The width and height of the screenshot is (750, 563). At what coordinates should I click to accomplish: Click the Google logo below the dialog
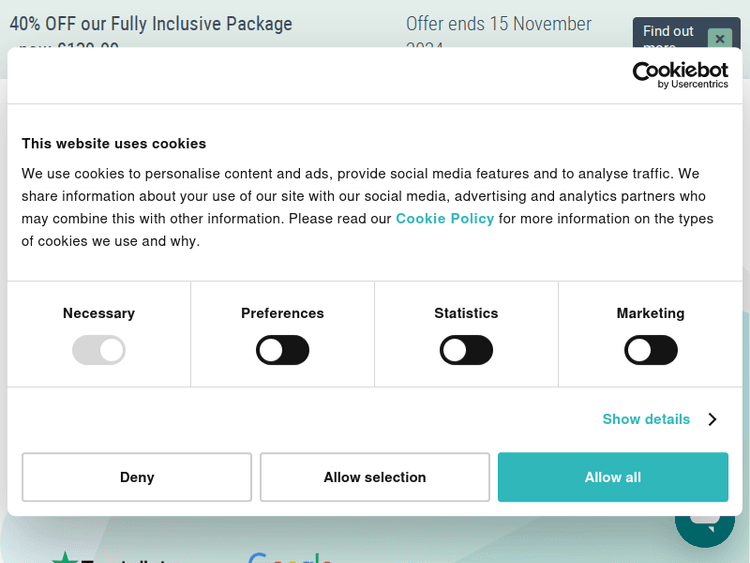click(290, 557)
